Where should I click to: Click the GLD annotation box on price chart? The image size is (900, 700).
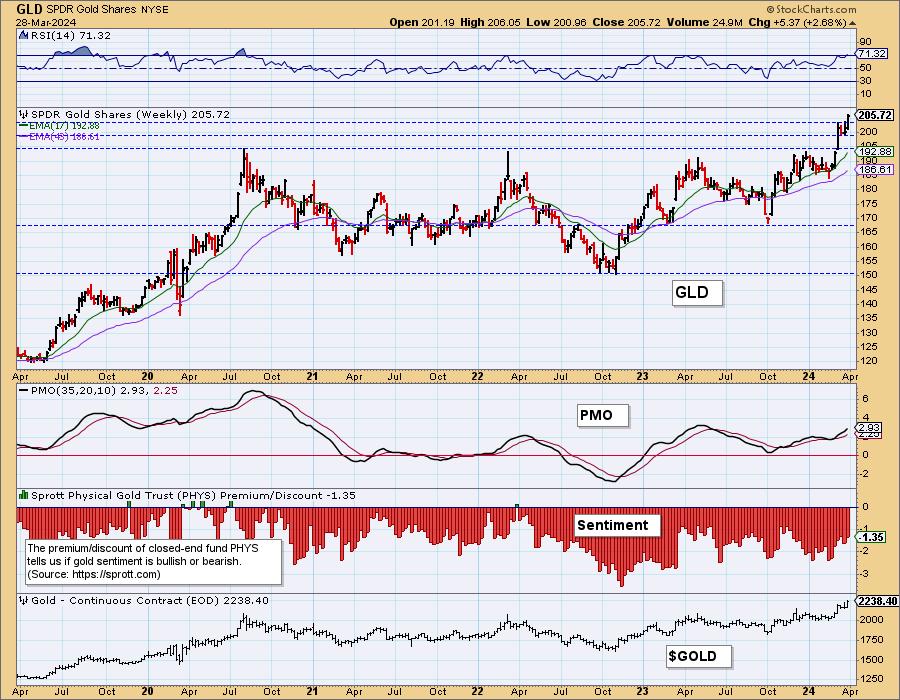pyautogui.click(x=696, y=293)
